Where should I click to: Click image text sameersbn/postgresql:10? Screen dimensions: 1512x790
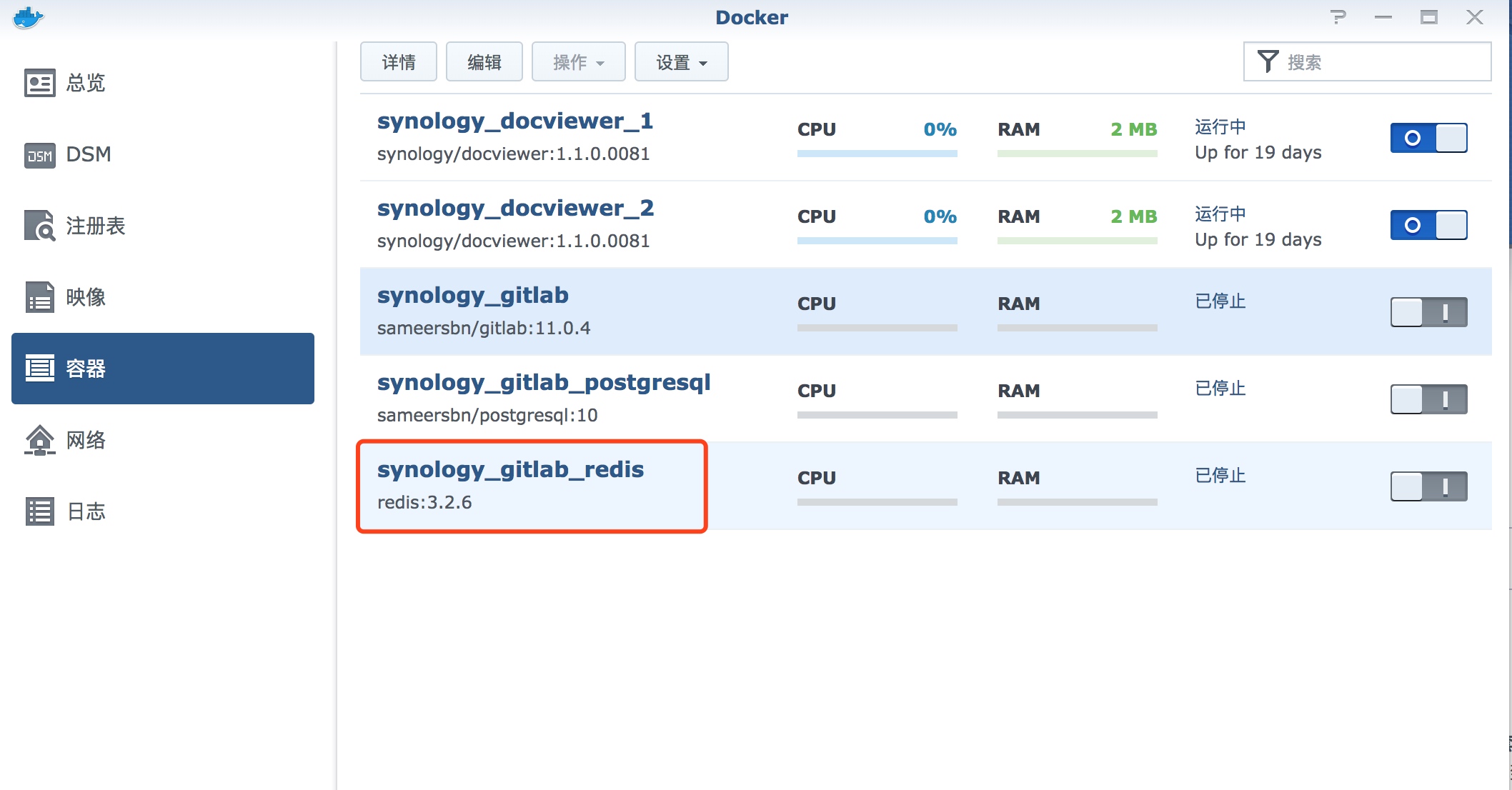pos(487,416)
